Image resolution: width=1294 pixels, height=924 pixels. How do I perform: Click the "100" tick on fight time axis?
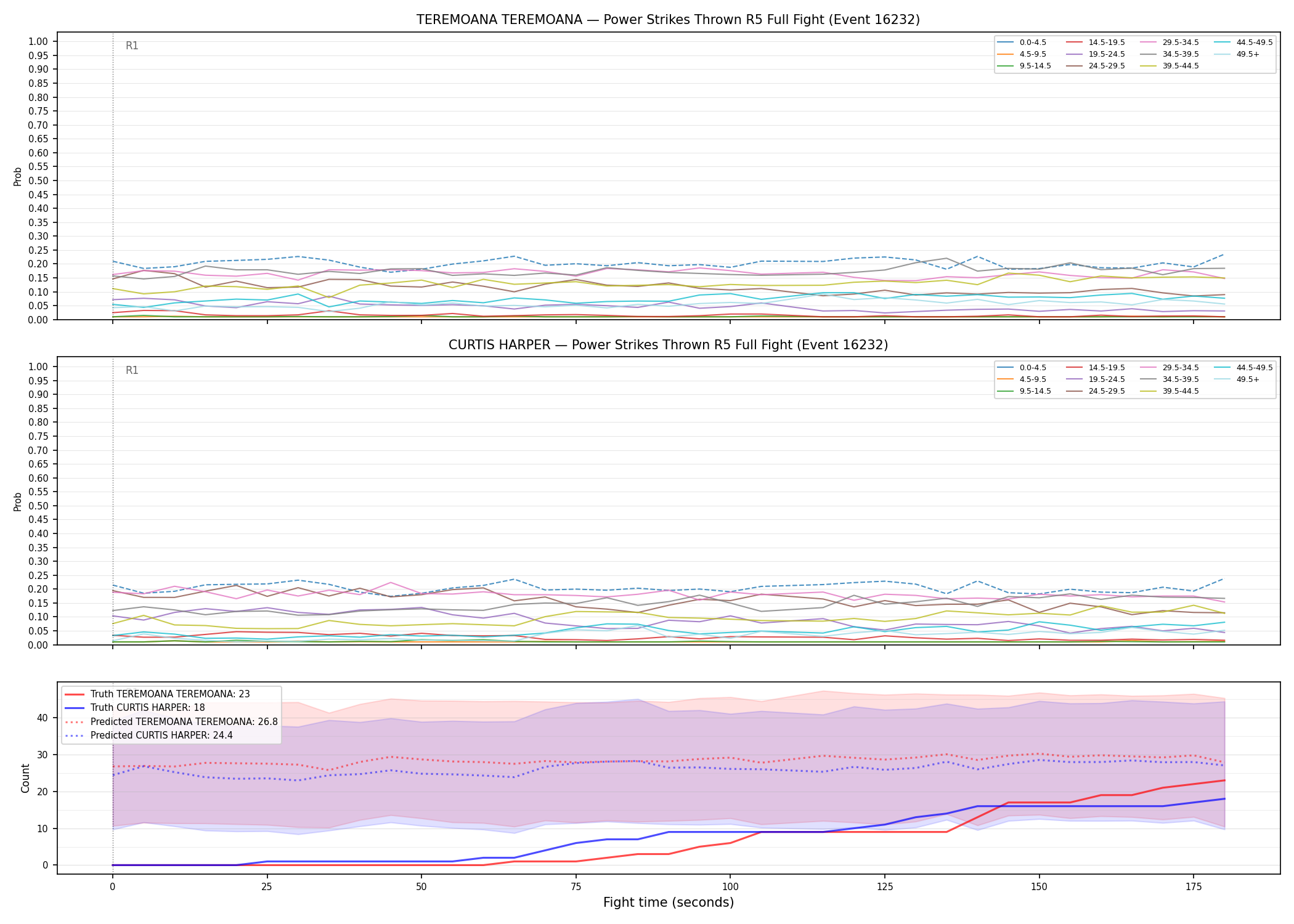pos(730,887)
